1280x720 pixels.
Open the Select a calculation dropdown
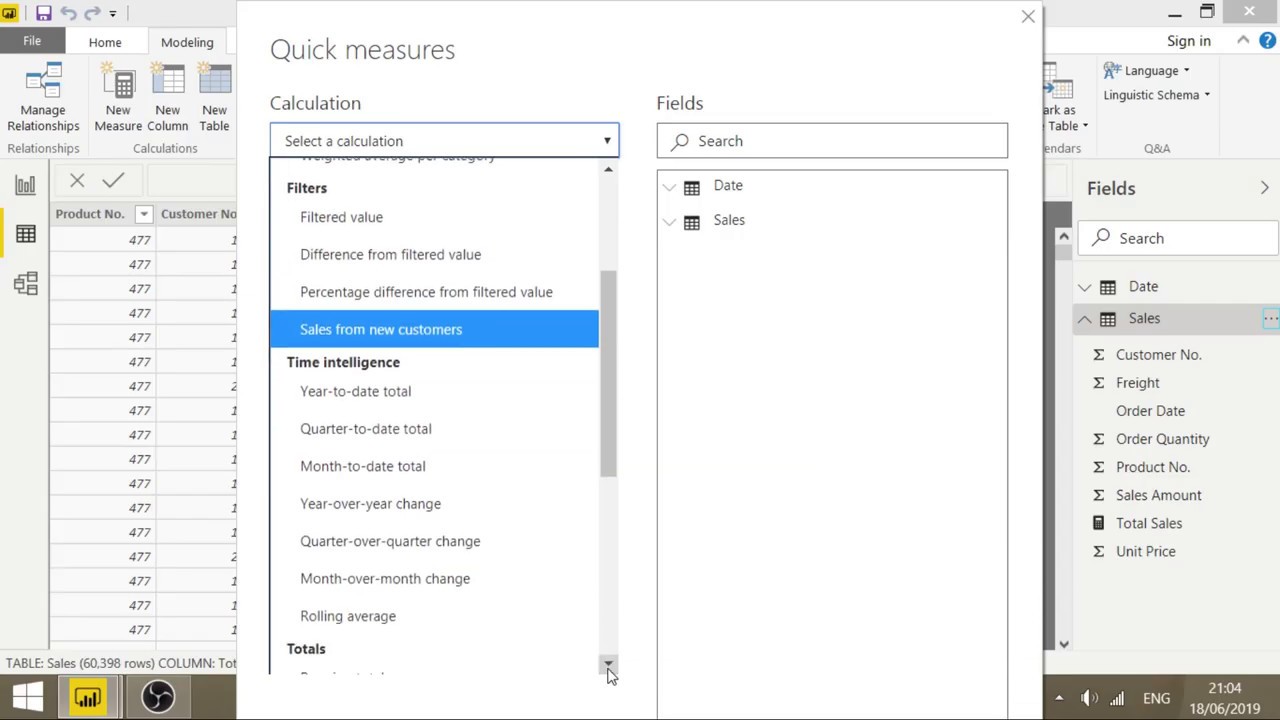point(444,141)
